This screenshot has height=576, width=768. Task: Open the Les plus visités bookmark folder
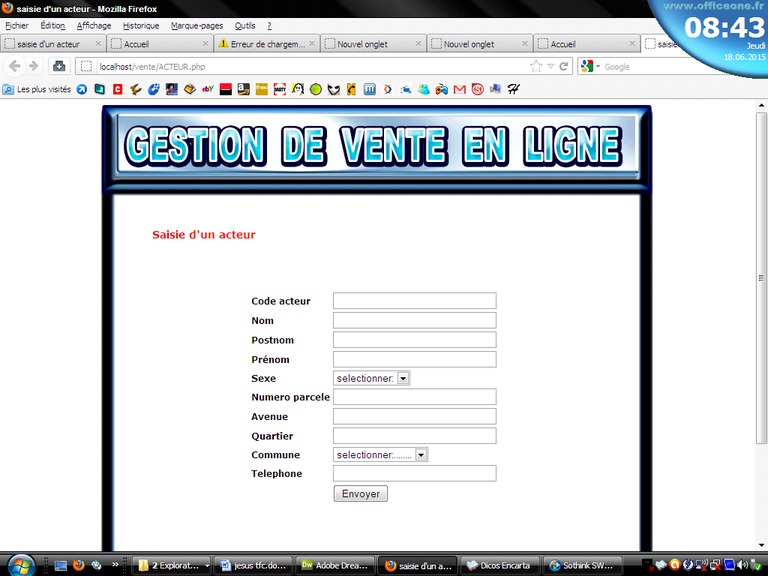click(x=37, y=89)
